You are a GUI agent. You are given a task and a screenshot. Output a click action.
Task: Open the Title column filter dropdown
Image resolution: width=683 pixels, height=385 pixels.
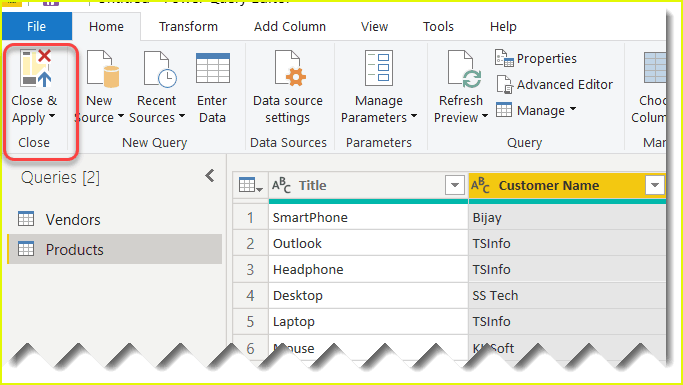click(455, 185)
